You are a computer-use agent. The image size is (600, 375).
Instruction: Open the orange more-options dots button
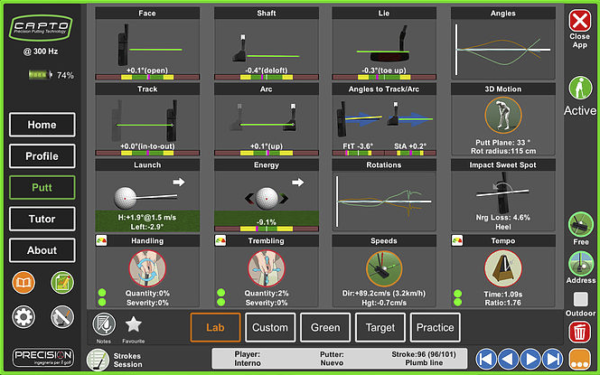(x=580, y=360)
